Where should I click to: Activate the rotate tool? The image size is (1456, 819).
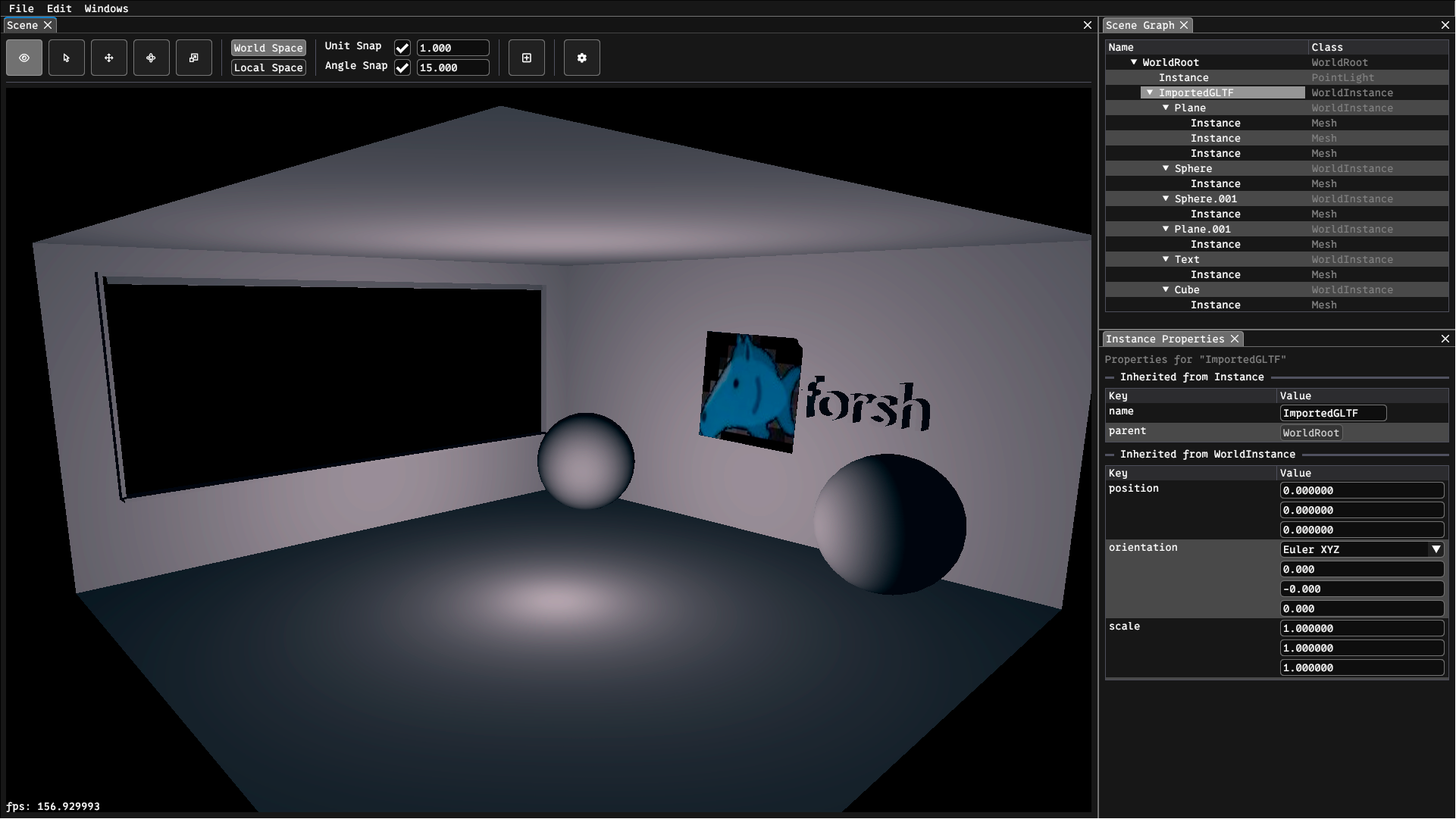[152, 58]
